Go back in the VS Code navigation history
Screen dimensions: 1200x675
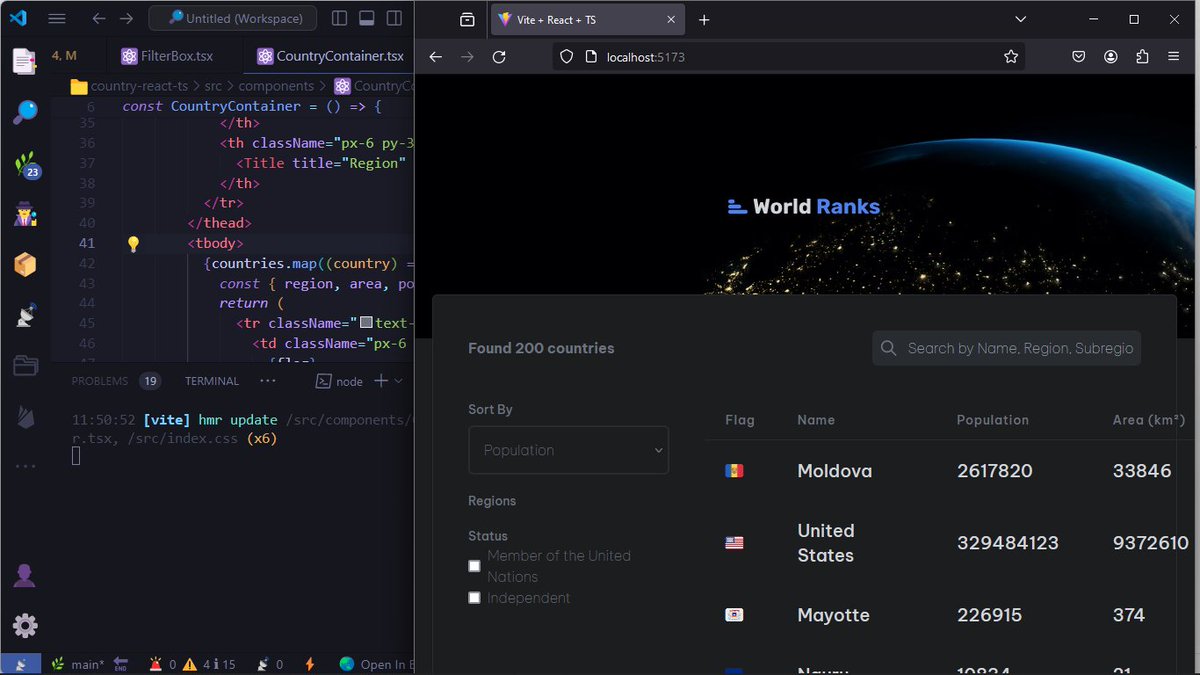[x=98, y=18]
